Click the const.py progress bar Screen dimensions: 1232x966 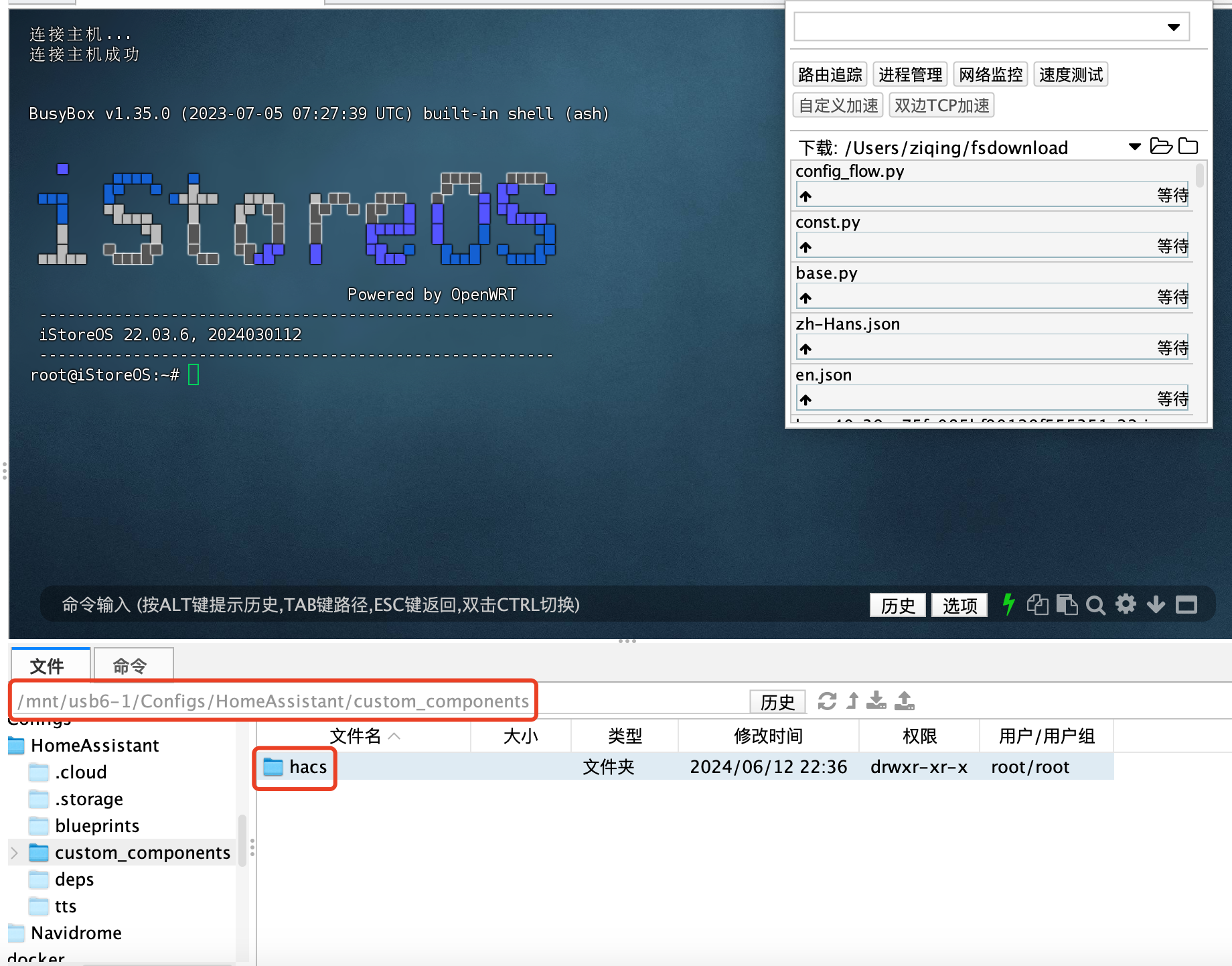point(992,246)
